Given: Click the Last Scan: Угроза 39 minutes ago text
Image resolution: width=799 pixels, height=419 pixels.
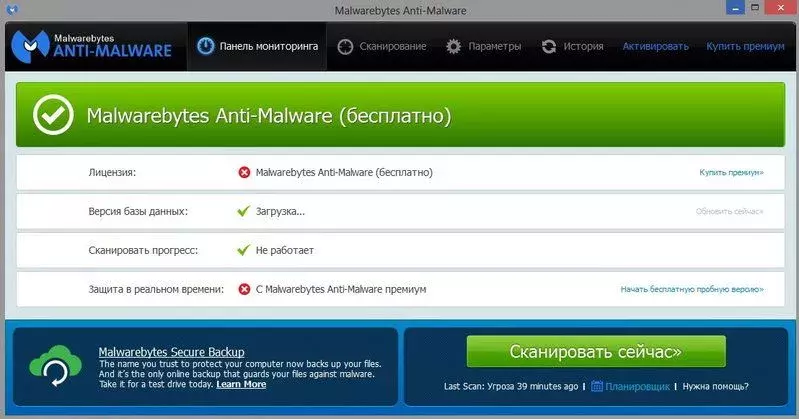Looking at the screenshot, I should pyautogui.click(x=511, y=386).
